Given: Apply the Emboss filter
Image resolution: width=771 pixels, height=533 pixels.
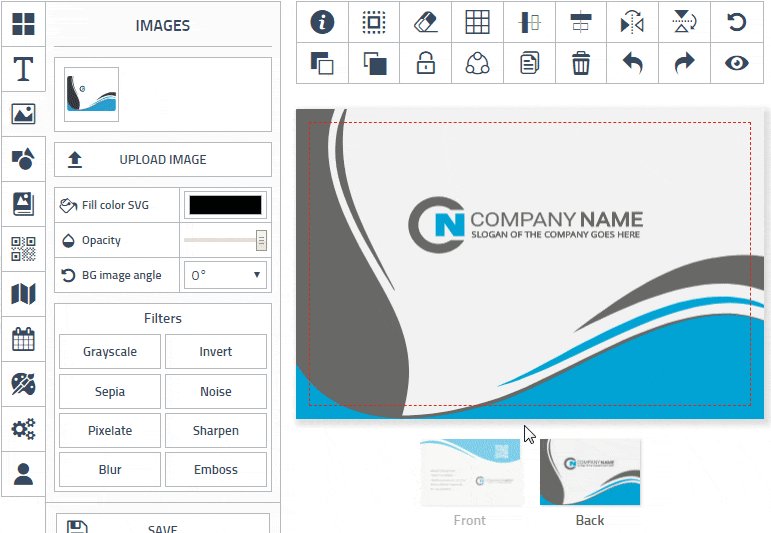Looking at the screenshot, I should tap(216, 470).
